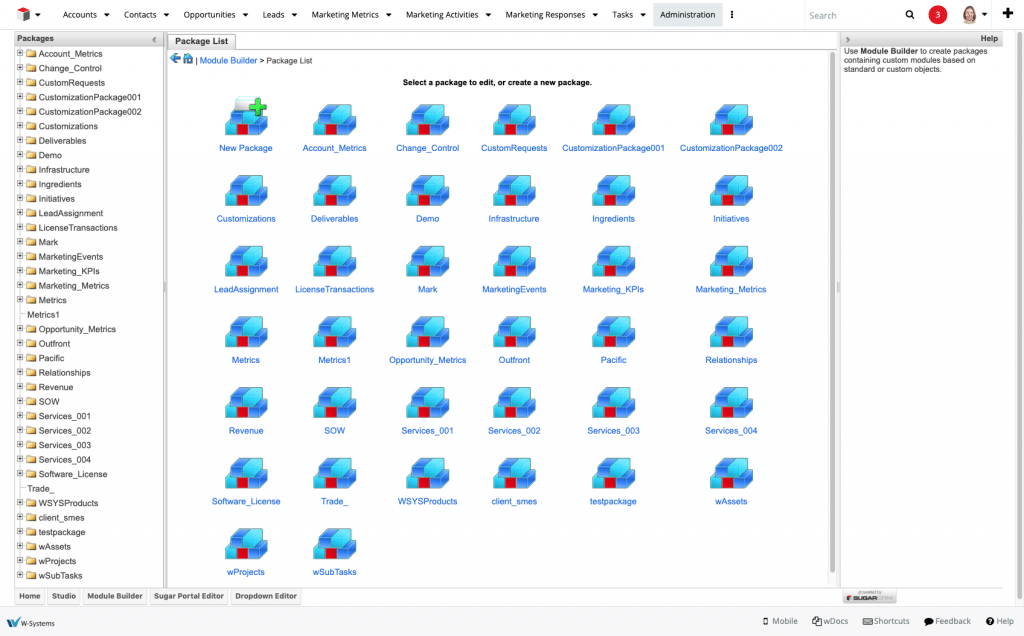This screenshot has width=1024, height=636.
Task: Click the Module Builder footer button
Action: click(x=115, y=596)
